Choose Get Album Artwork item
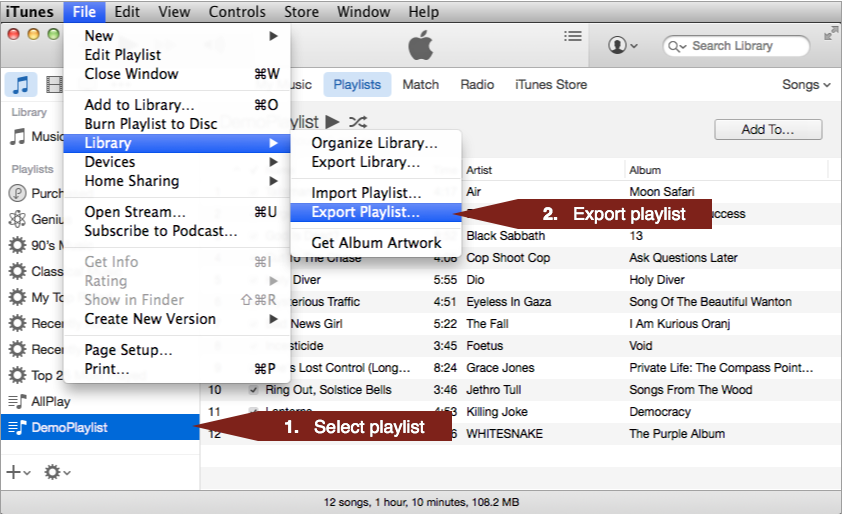 pyautogui.click(x=376, y=242)
